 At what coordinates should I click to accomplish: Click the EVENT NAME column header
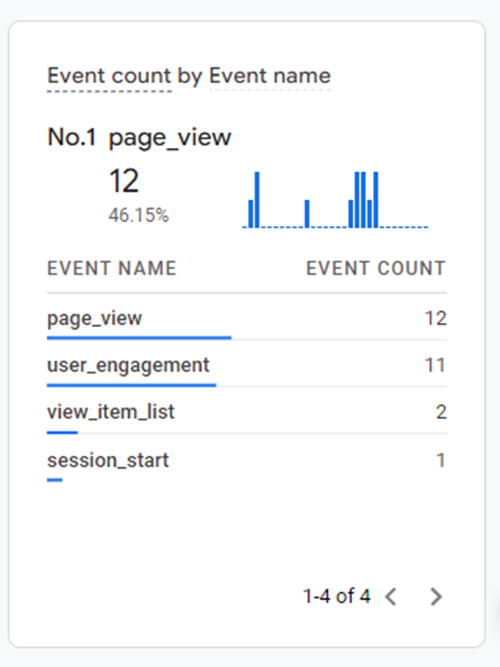tap(112, 268)
